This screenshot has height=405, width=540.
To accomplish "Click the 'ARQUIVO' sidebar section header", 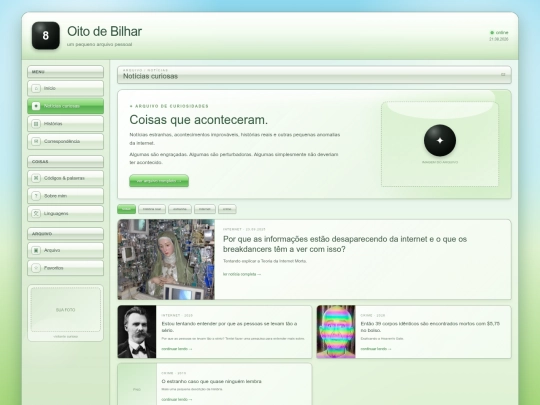I will pyautogui.click(x=65, y=234).
